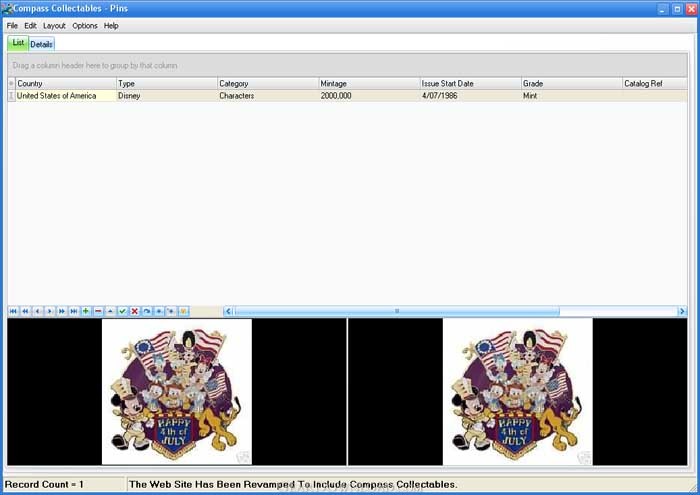Image resolution: width=700 pixels, height=495 pixels.
Task: Open the Options menu
Action: pos(85,26)
